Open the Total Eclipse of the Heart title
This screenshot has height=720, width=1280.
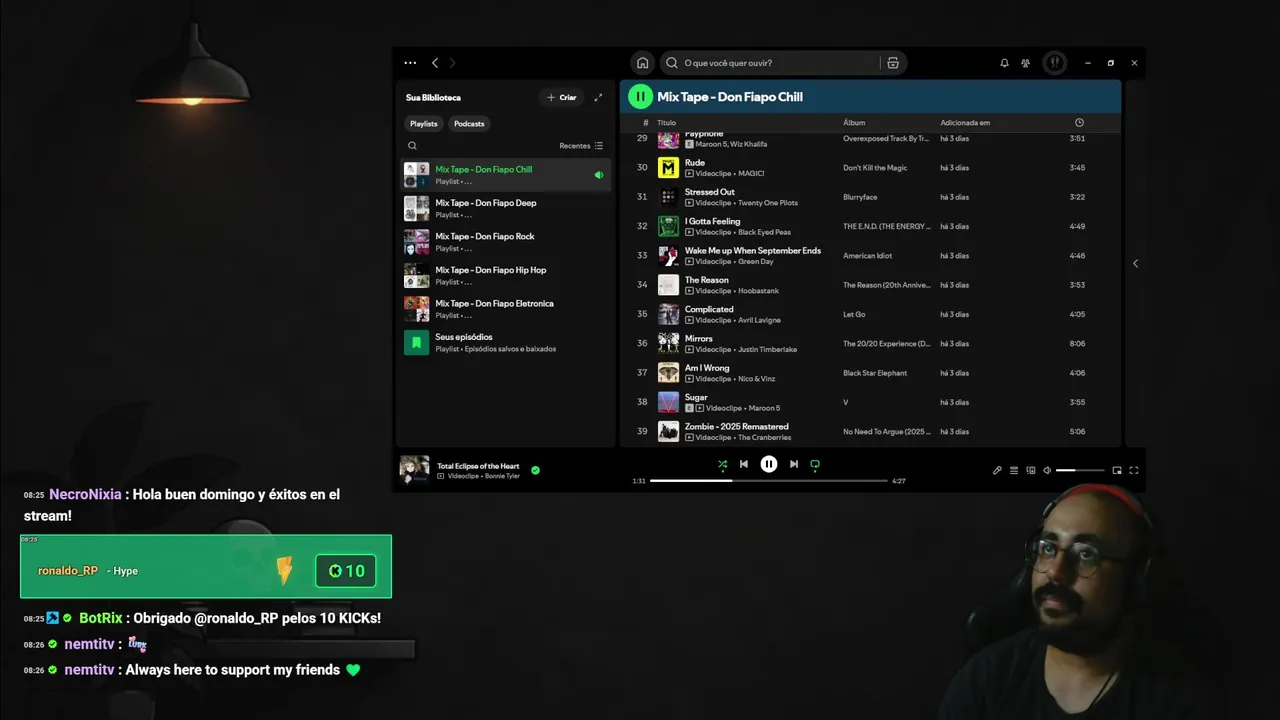point(478,466)
